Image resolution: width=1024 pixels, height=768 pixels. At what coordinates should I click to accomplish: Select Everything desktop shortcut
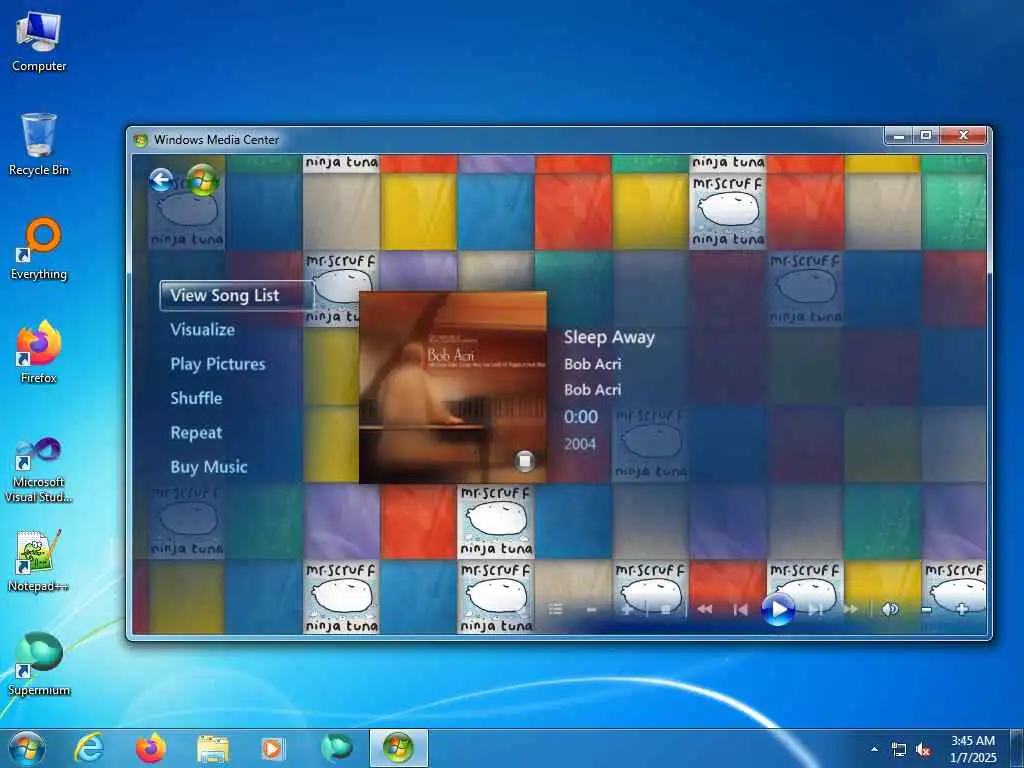39,249
